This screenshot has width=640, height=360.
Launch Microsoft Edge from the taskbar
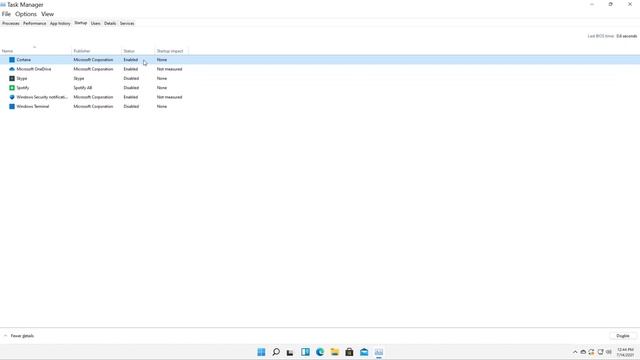click(320, 352)
